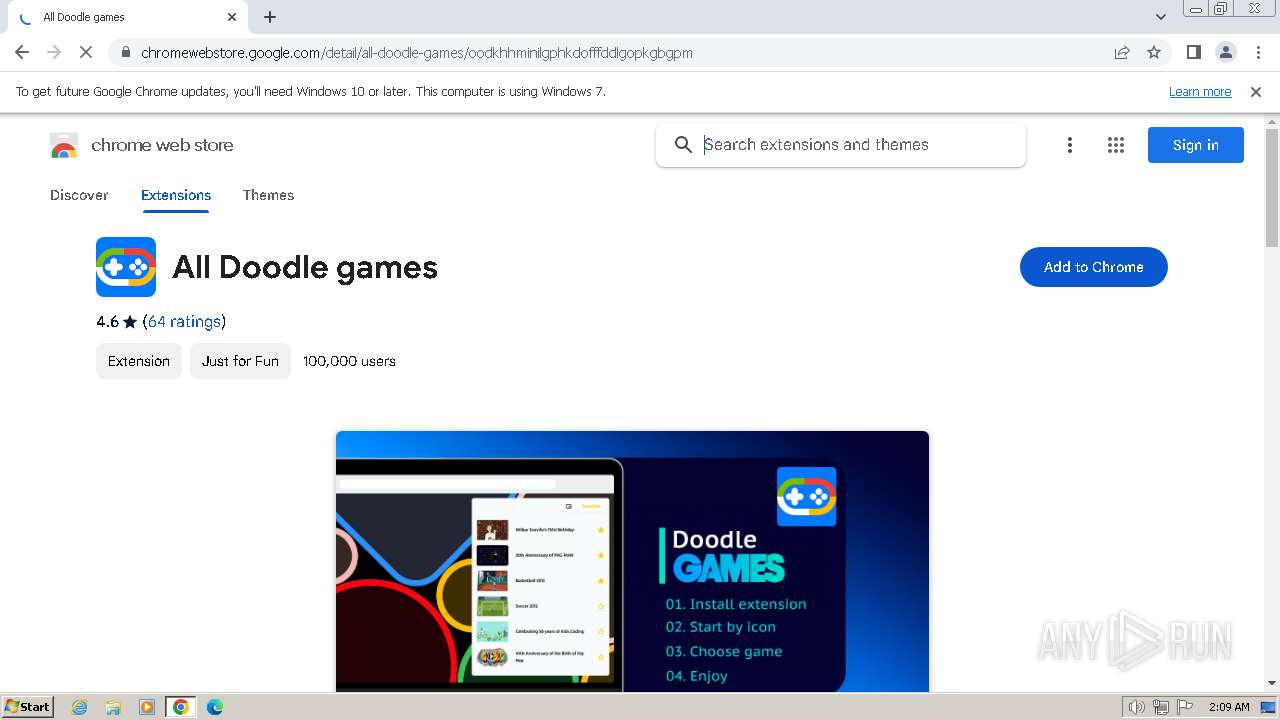The width and height of the screenshot is (1280, 720).
Task: Open the Google apps grid
Action: [x=1116, y=145]
